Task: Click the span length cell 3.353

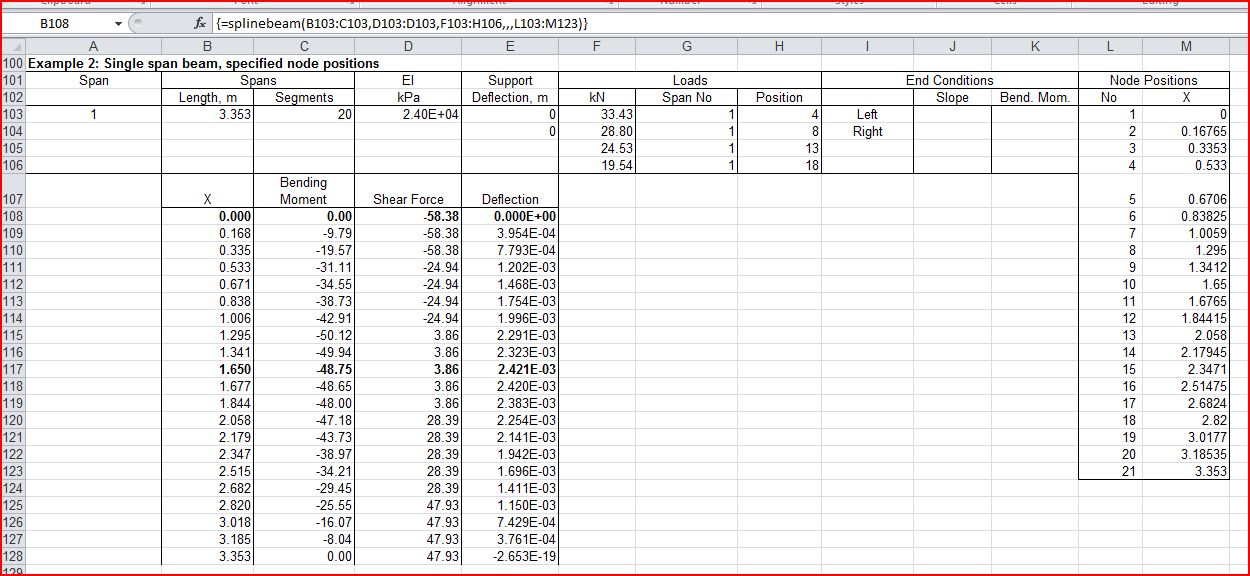Action: [207, 115]
